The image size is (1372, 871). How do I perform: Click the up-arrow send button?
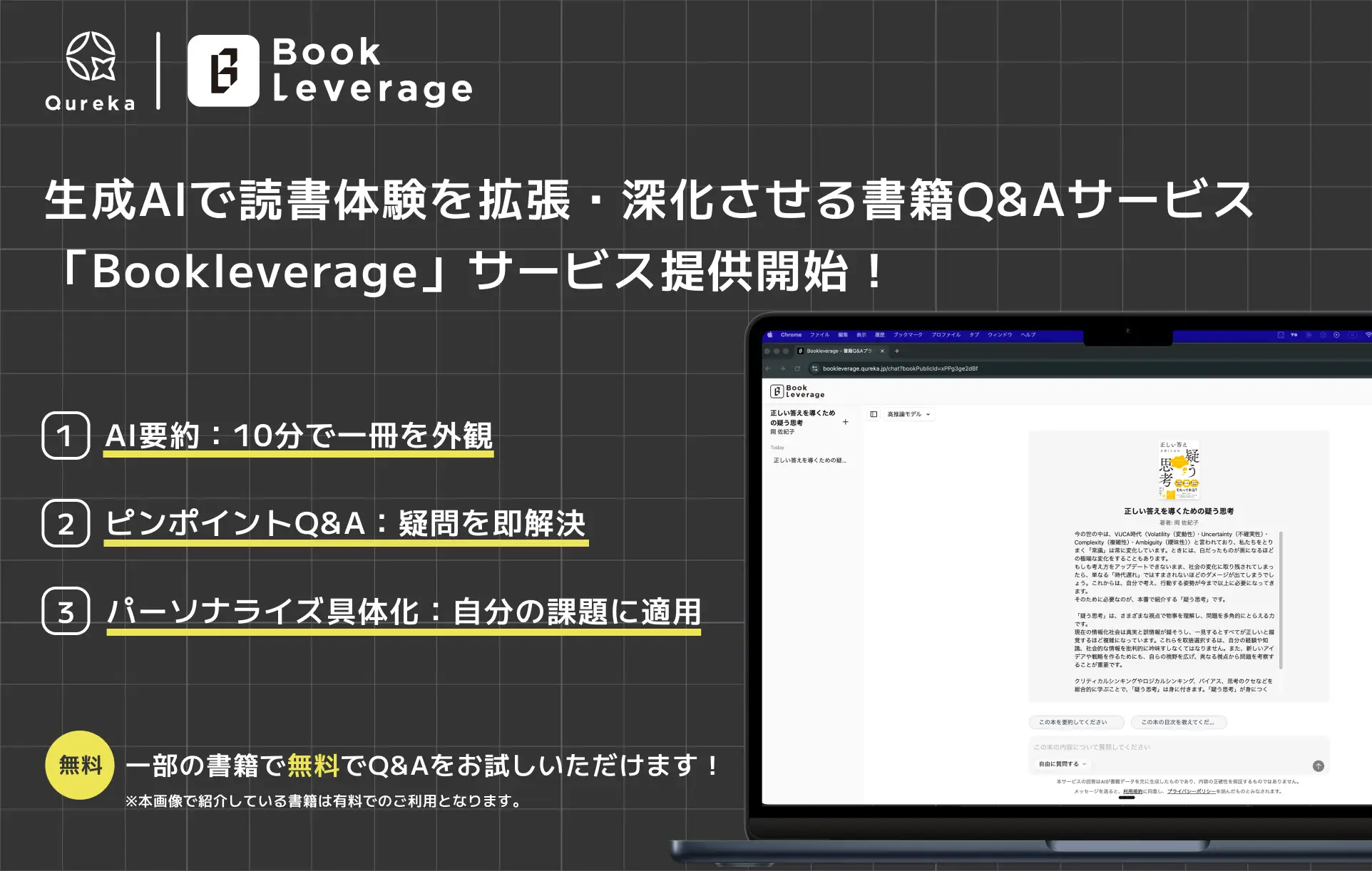1319,766
